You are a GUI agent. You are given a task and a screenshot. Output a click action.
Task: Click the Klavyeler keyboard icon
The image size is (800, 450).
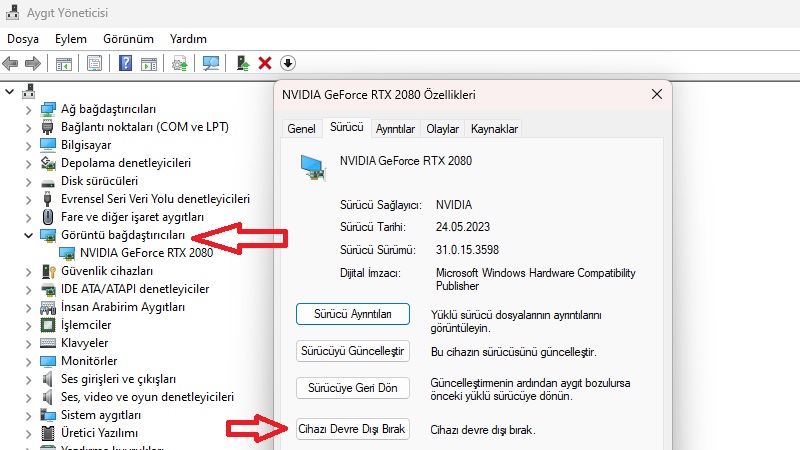[48, 343]
